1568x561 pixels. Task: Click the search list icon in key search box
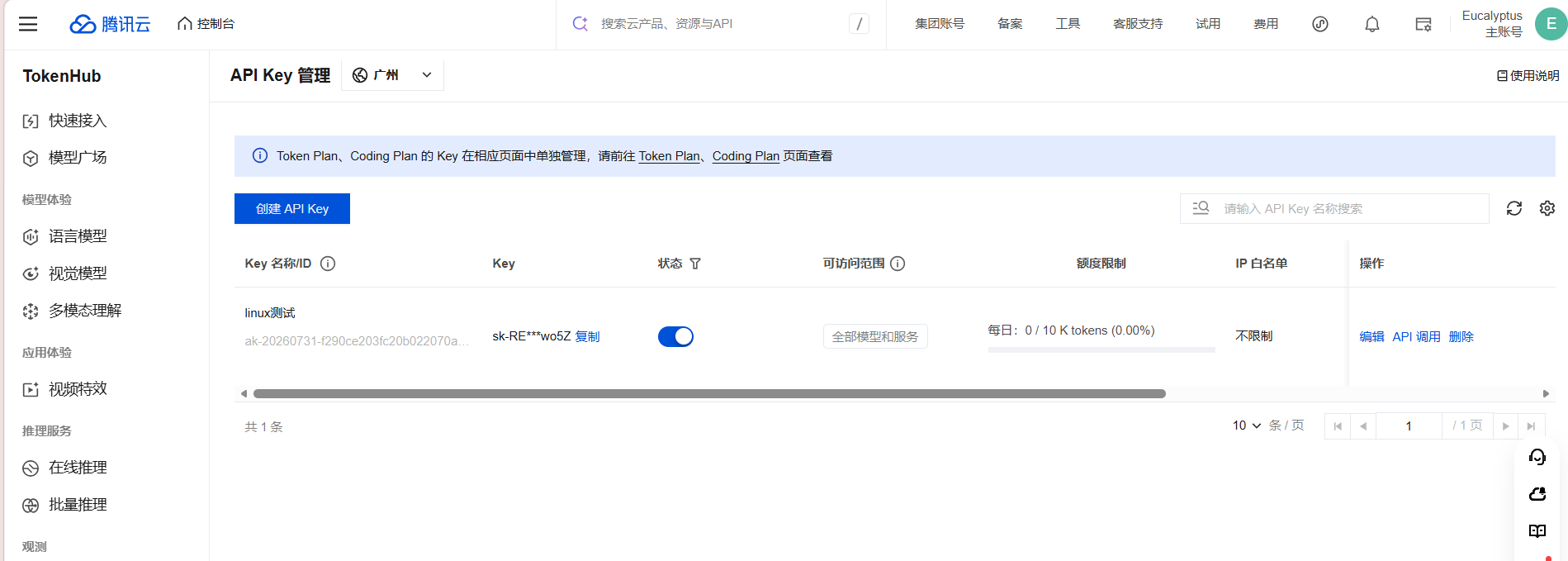[x=1201, y=208]
